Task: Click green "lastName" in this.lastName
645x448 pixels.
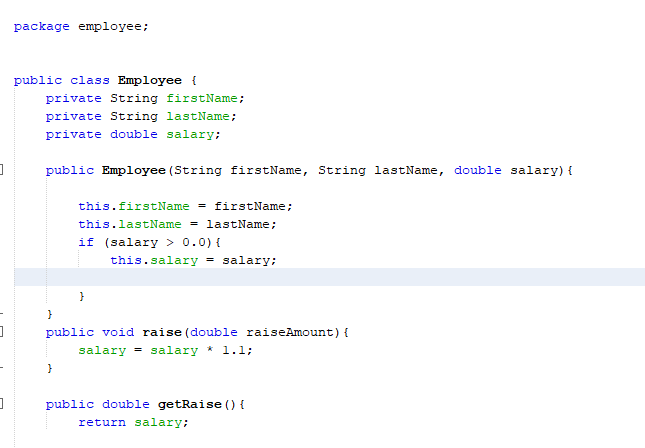Action: [150, 224]
